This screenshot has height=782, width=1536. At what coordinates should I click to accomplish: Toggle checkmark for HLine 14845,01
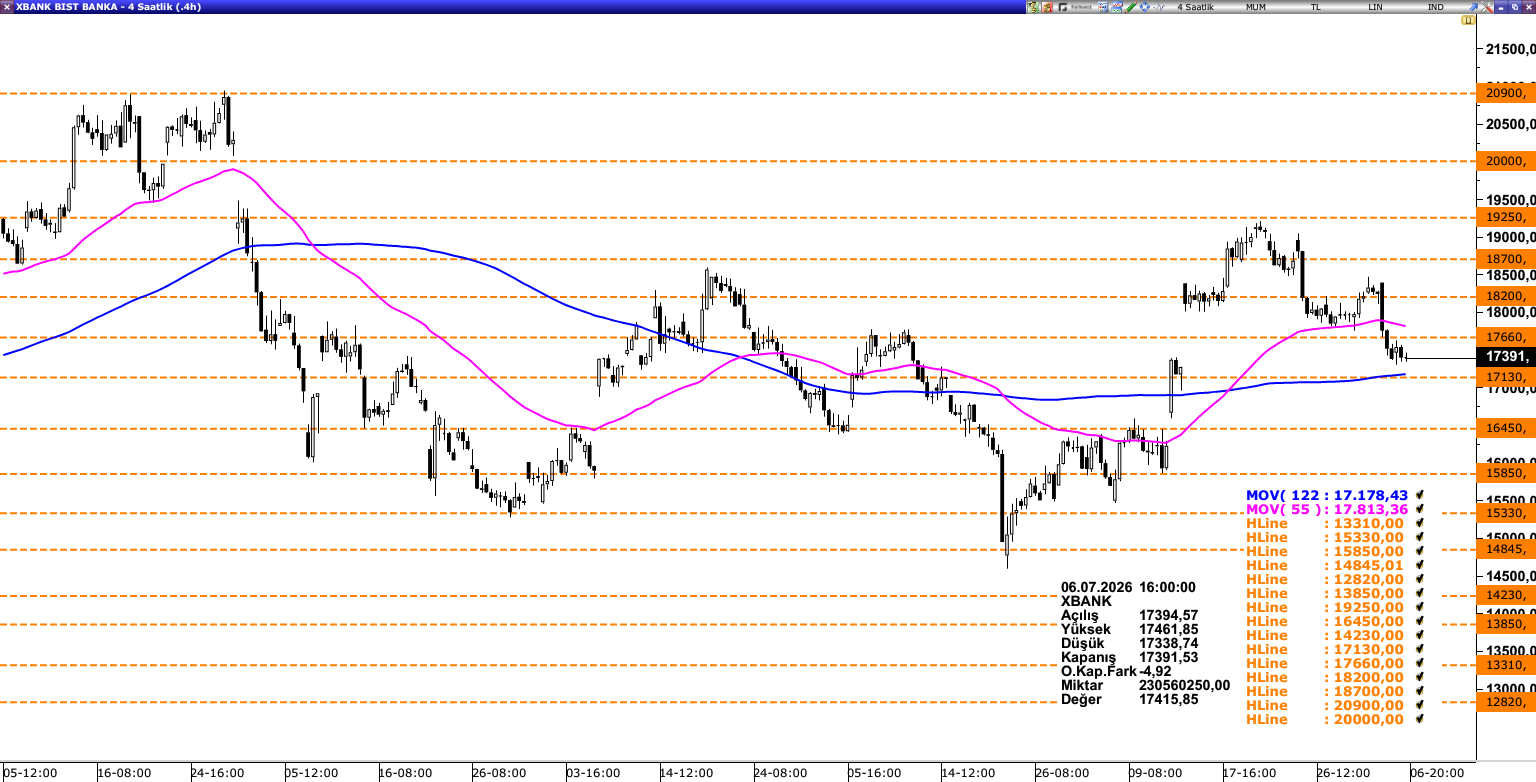[1419, 565]
